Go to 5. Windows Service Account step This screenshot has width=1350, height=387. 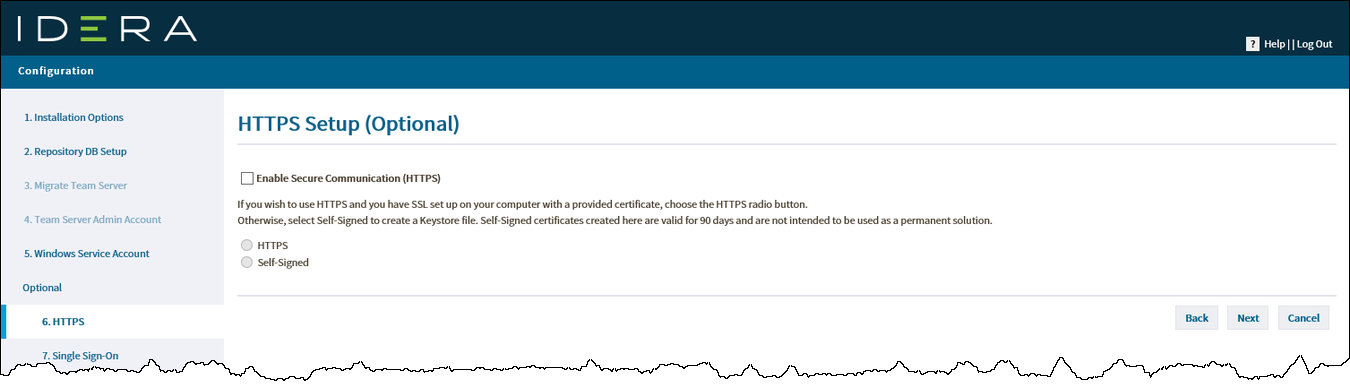pos(86,253)
